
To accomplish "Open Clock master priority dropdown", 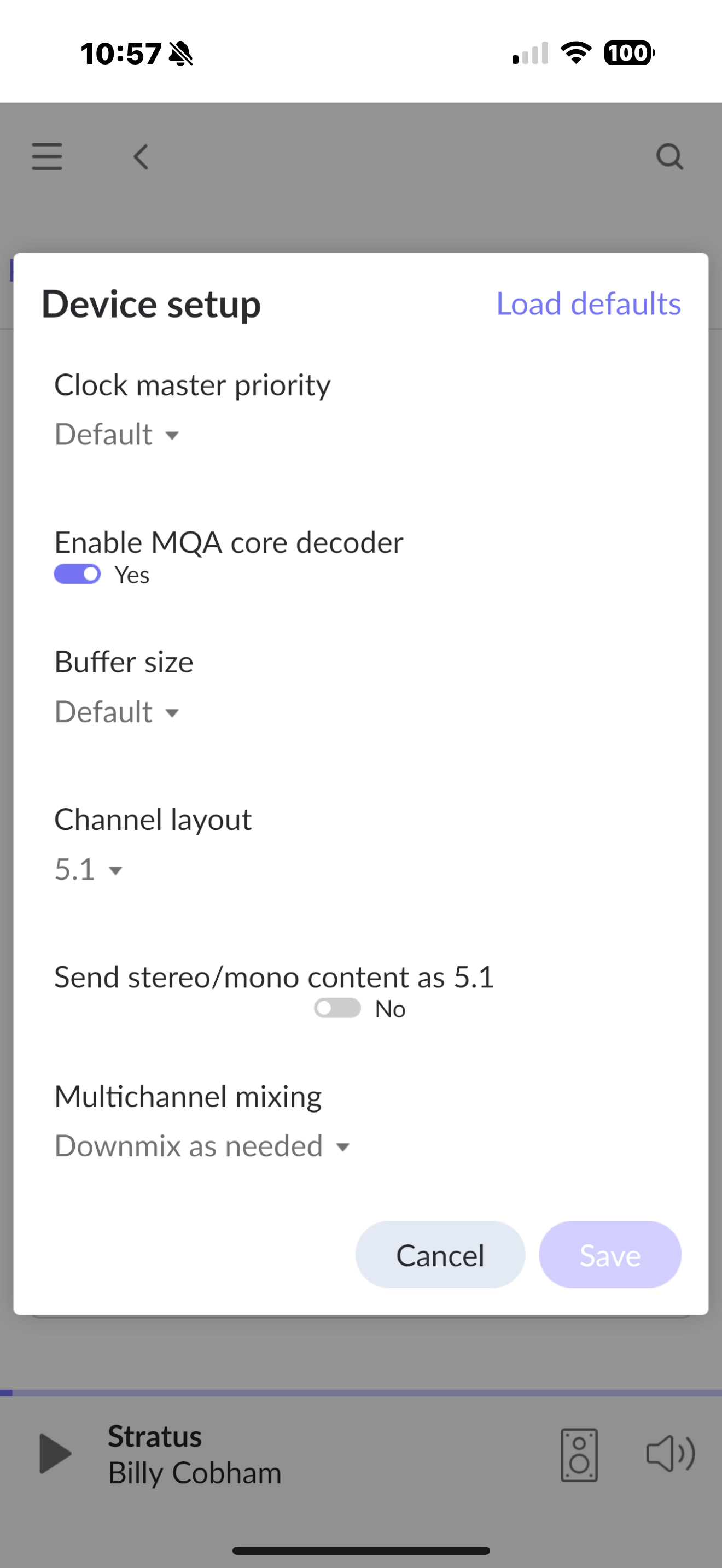I will tap(117, 435).
